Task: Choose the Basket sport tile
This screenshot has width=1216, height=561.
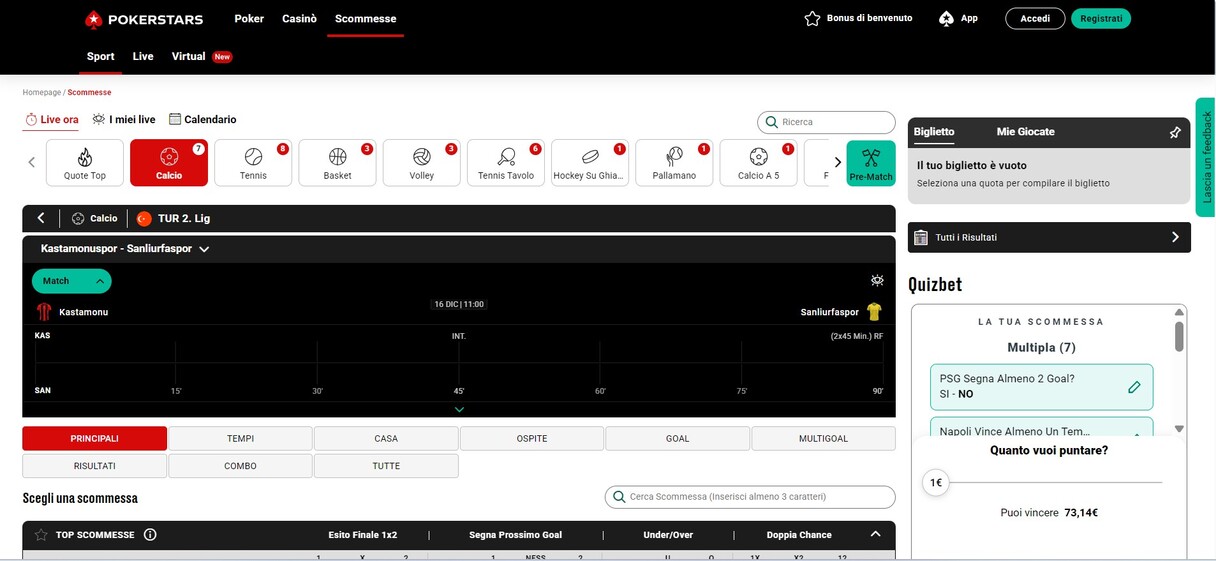Action: click(337, 163)
